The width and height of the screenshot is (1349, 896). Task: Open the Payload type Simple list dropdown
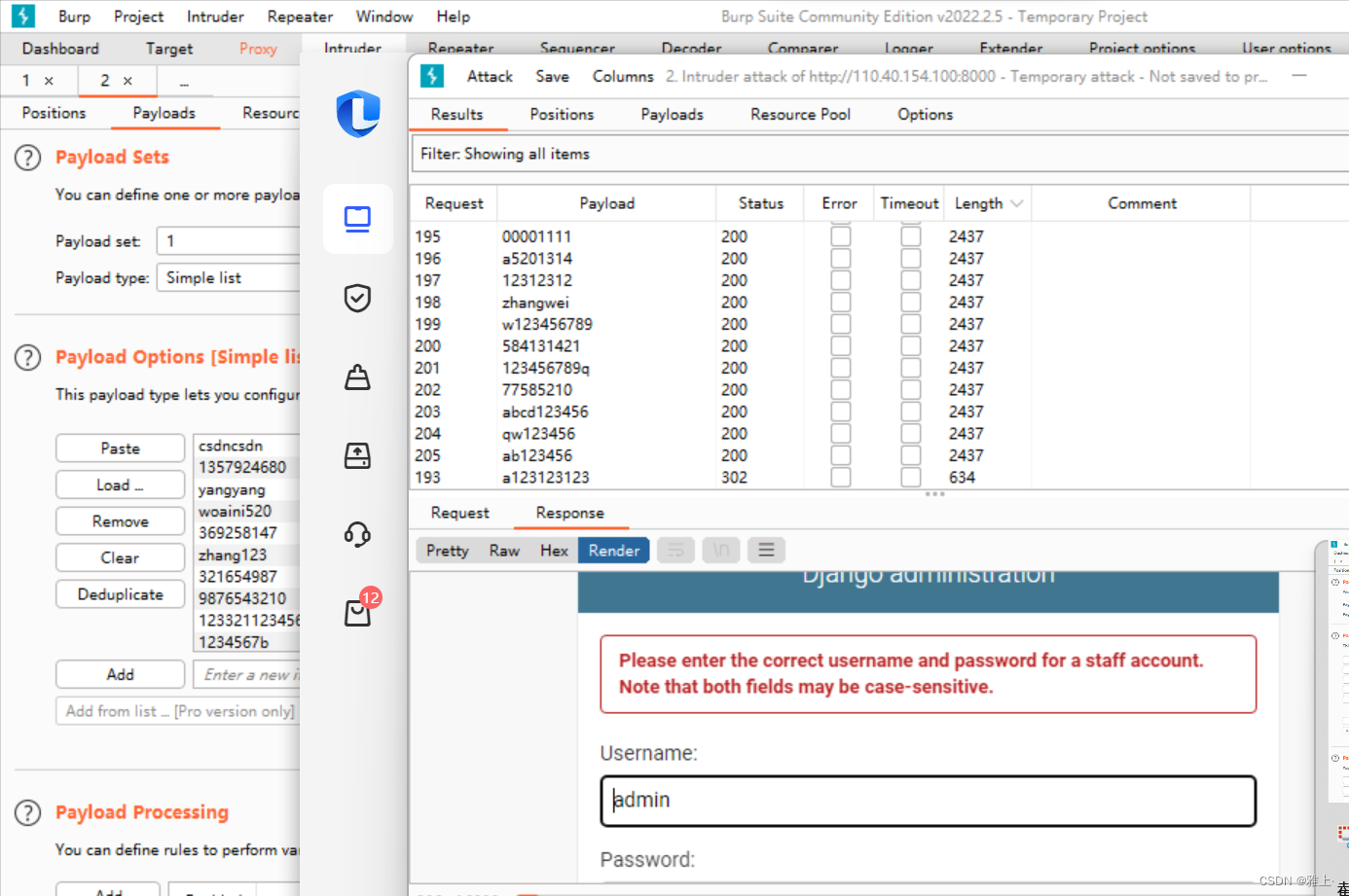(231, 277)
